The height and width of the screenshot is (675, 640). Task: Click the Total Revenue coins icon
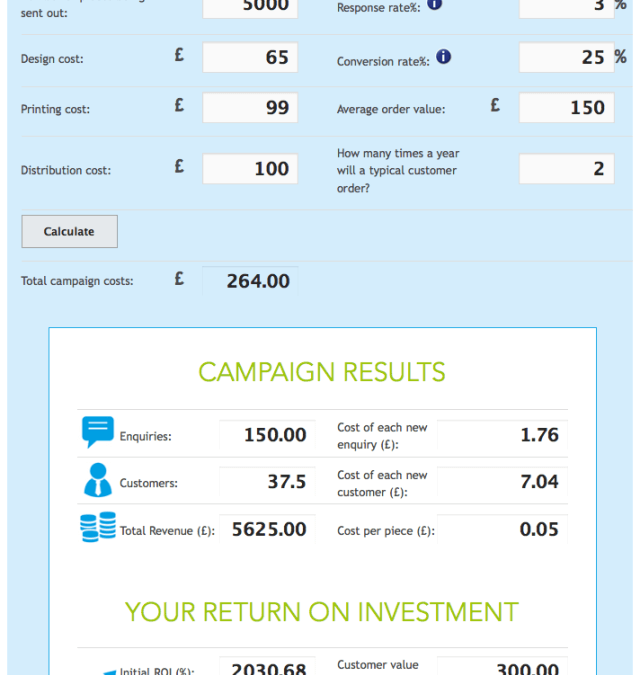(x=98, y=527)
